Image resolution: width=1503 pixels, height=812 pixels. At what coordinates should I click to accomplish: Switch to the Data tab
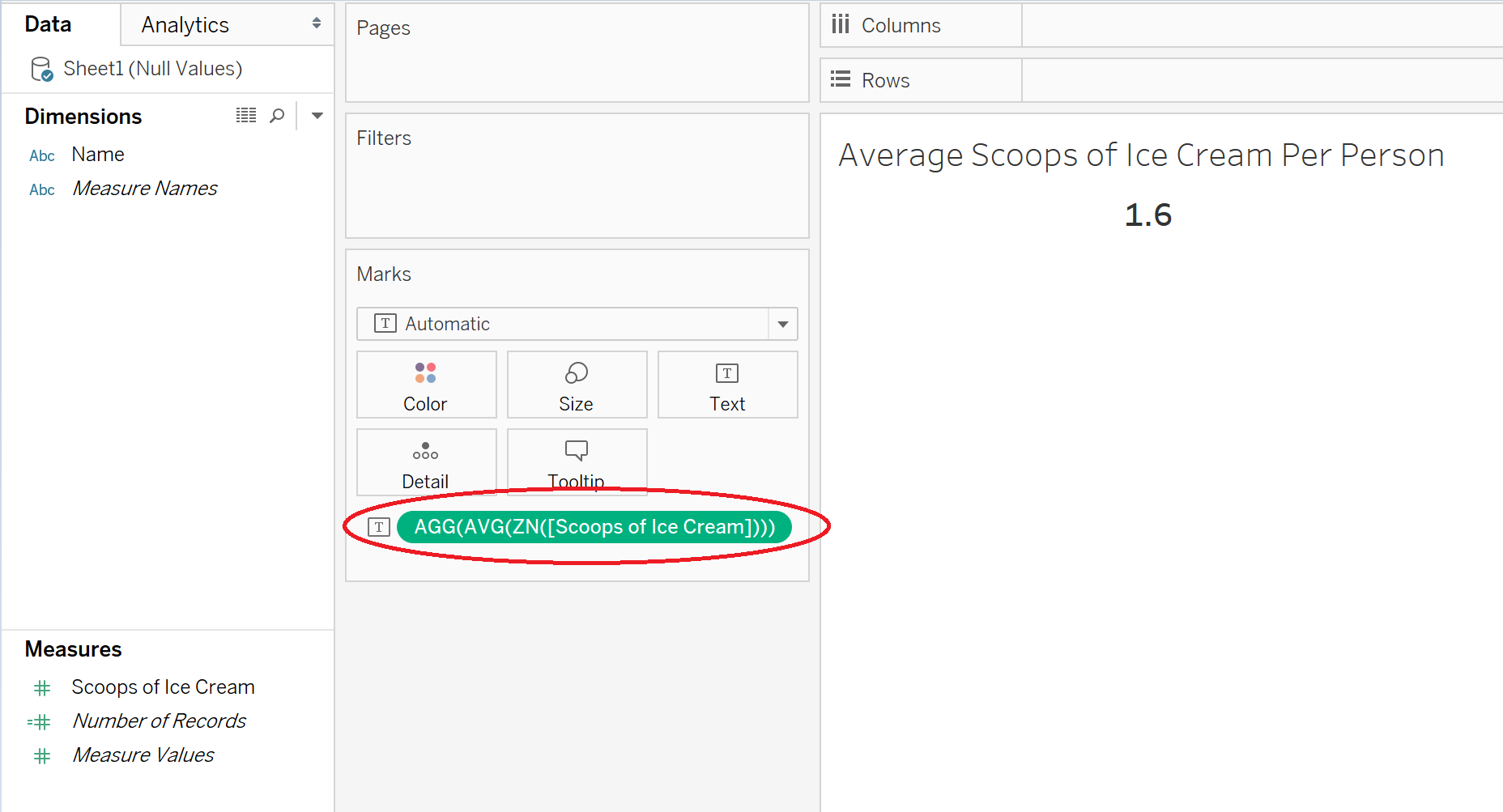[x=48, y=24]
